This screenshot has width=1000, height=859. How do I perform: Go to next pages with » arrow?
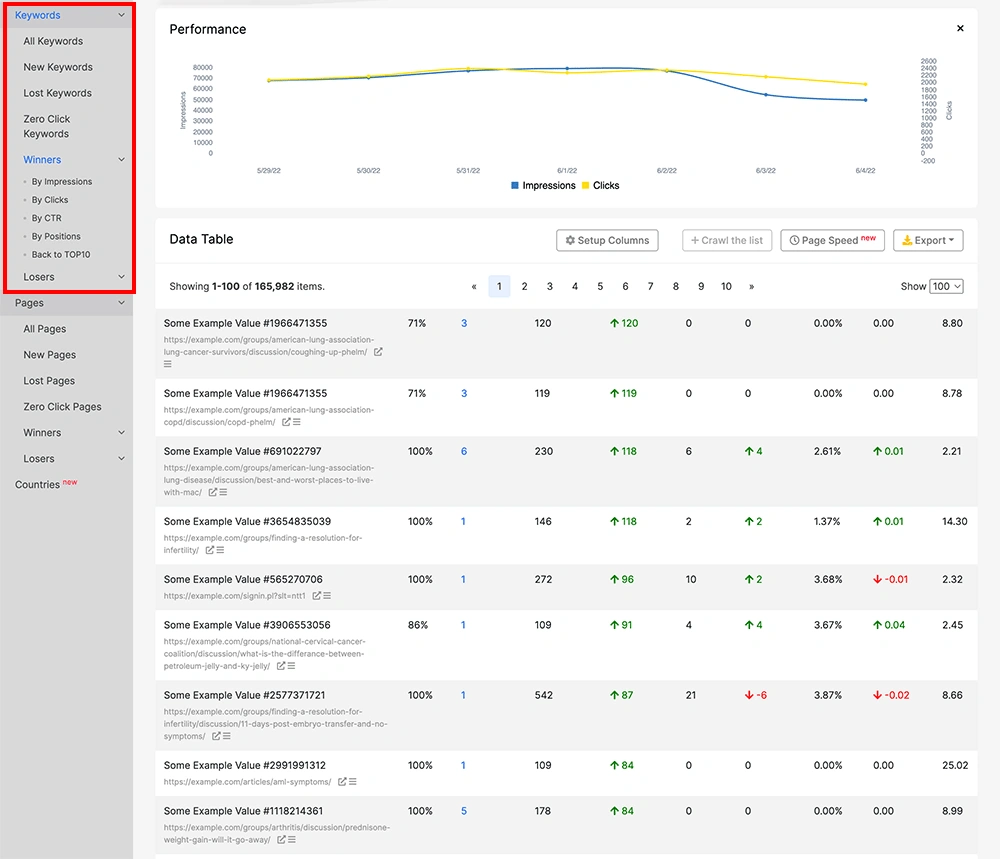point(751,286)
